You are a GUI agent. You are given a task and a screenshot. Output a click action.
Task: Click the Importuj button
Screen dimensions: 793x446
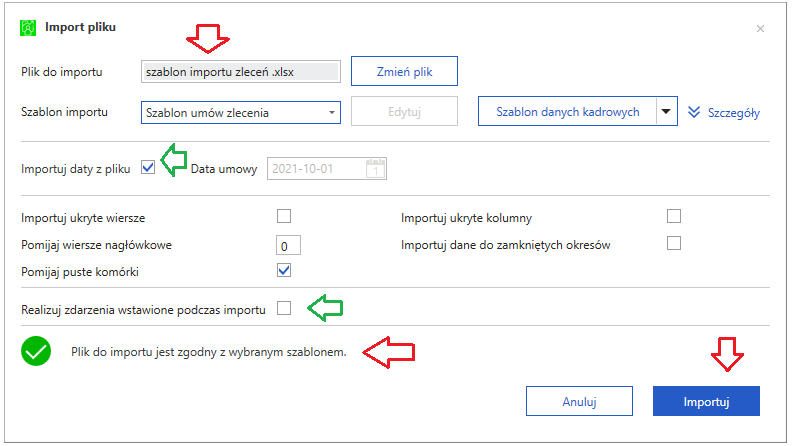click(706, 401)
